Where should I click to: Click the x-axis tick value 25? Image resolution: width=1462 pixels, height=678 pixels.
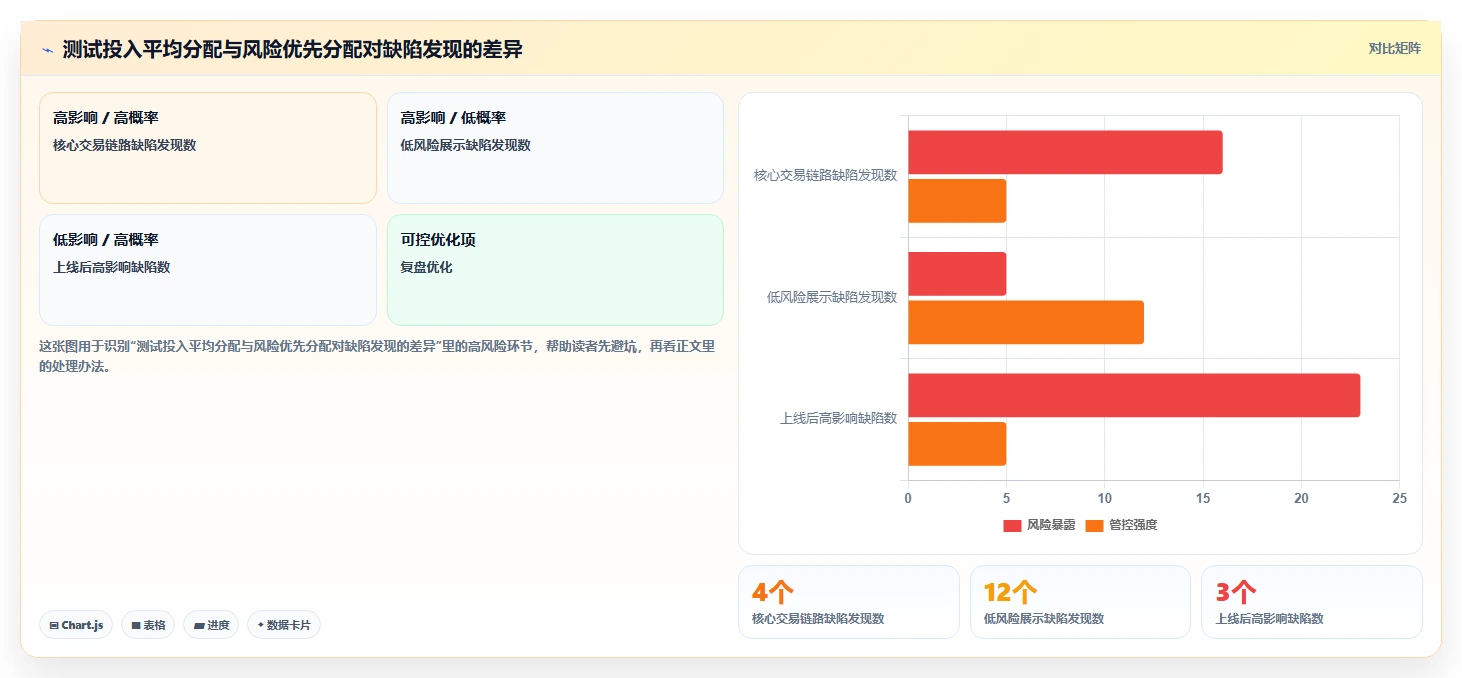coord(1399,498)
